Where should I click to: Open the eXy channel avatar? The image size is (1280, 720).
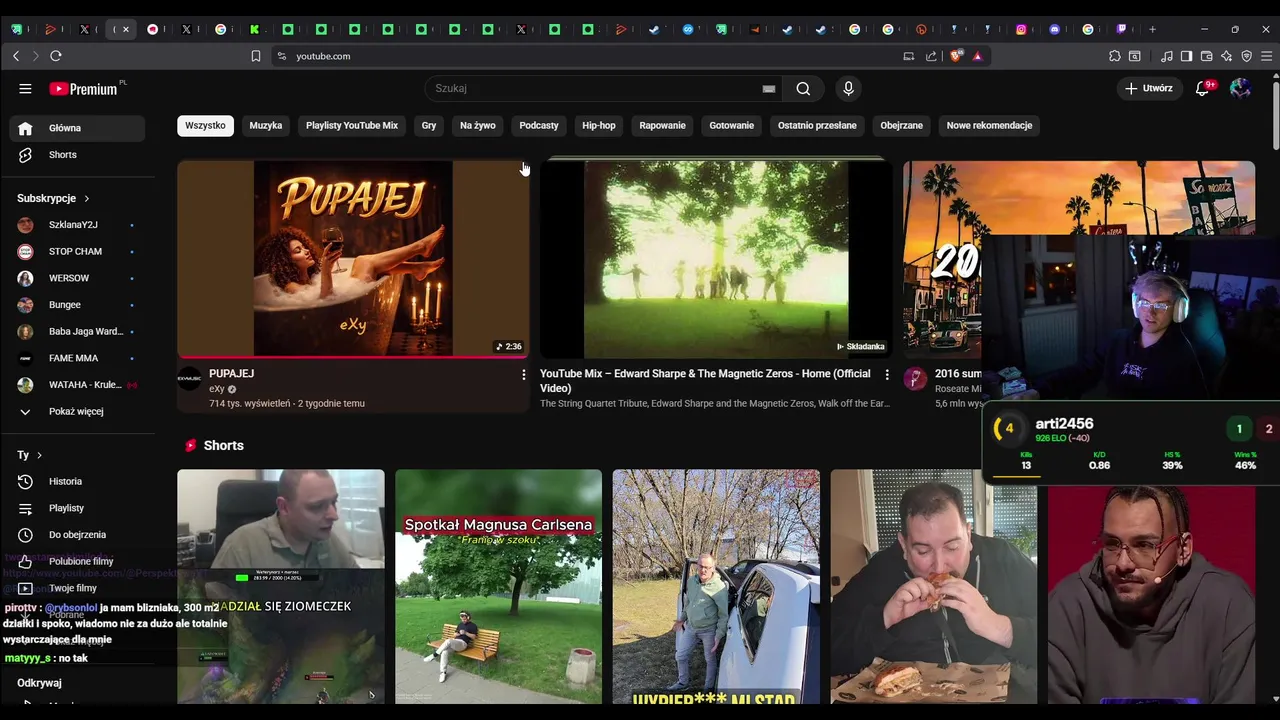[190, 378]
